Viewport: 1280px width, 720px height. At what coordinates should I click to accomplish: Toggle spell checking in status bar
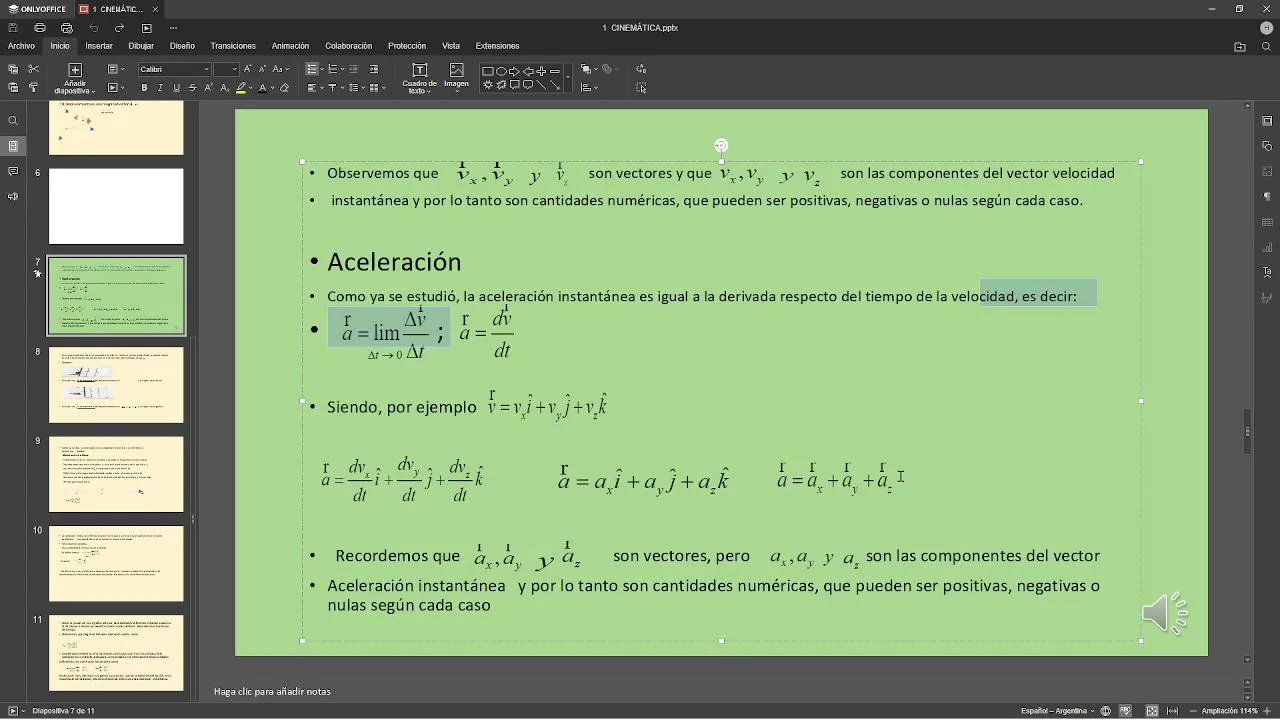pyautogui.click(x=1126, y=711)
